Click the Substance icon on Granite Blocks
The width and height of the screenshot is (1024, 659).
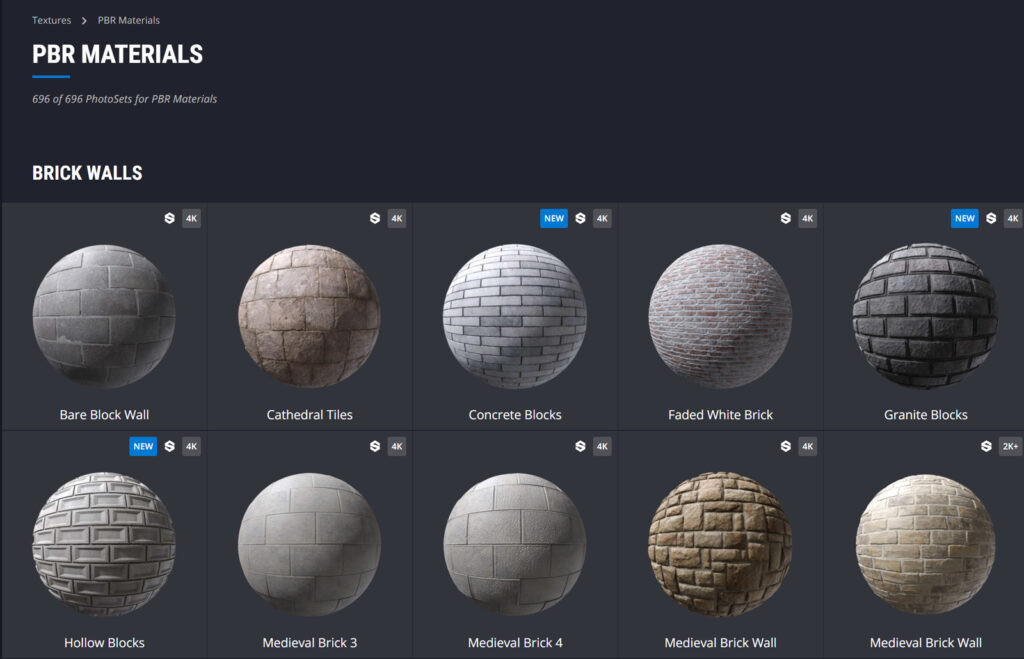click(991, 218)
